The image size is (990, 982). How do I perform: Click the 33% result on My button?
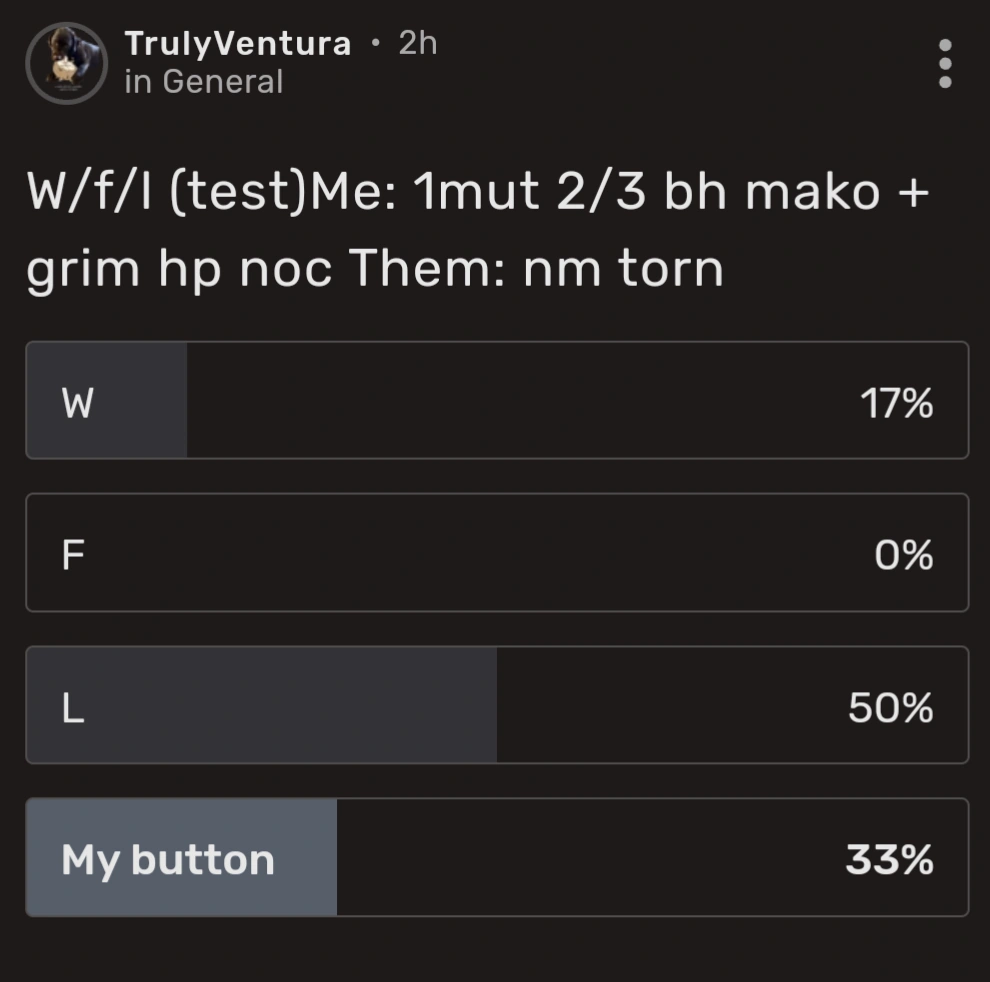[x=889, y=860]
